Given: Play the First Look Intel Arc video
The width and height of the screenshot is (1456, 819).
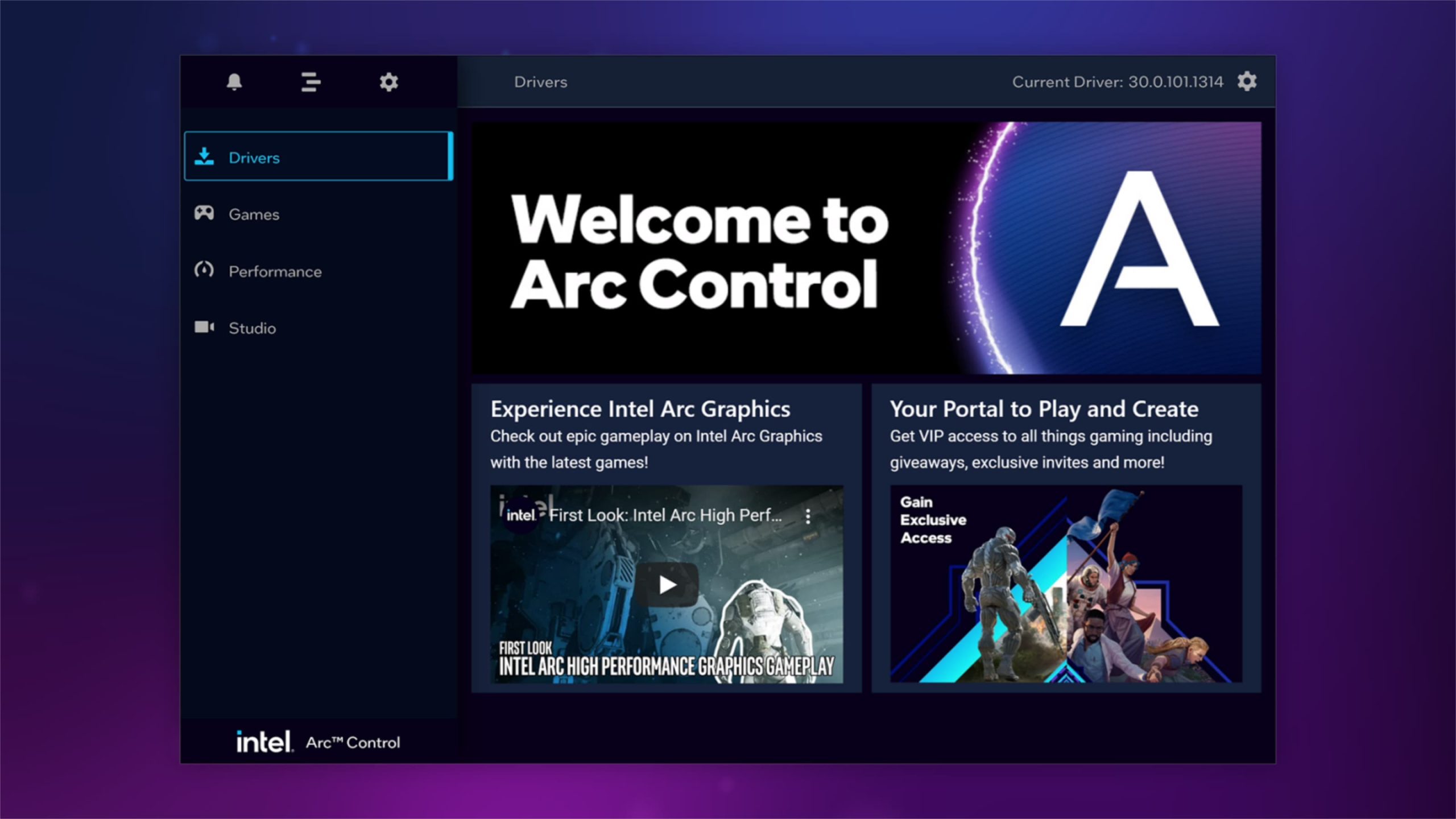Looking at the screenshot, I should (x=667, y=584).
